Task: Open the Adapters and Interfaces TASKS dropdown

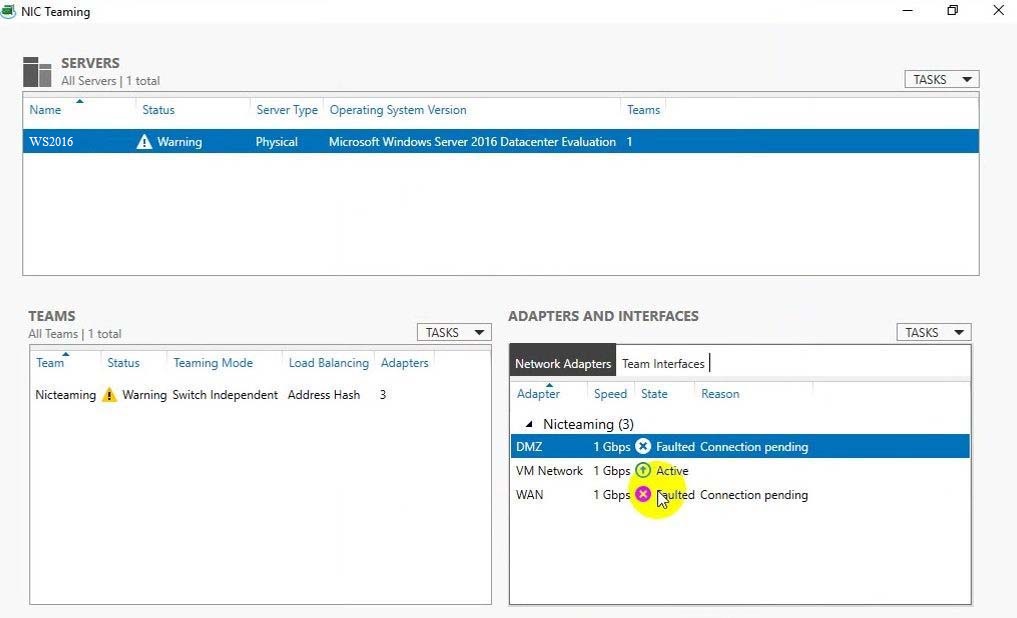Action: (934, 332)
